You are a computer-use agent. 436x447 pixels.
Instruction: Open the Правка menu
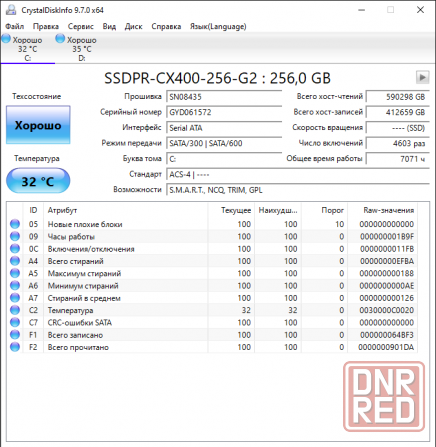point(46,26)
